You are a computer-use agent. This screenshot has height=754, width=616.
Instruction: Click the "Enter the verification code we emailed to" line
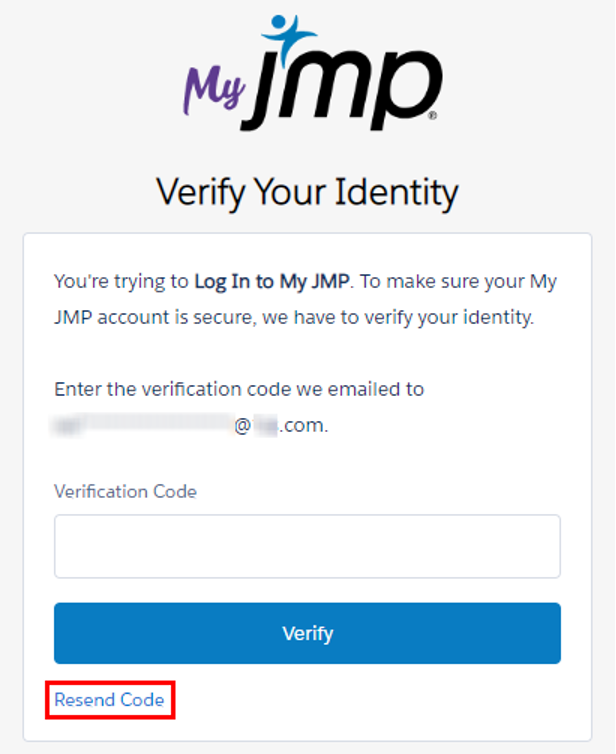[x=239, y=389]
